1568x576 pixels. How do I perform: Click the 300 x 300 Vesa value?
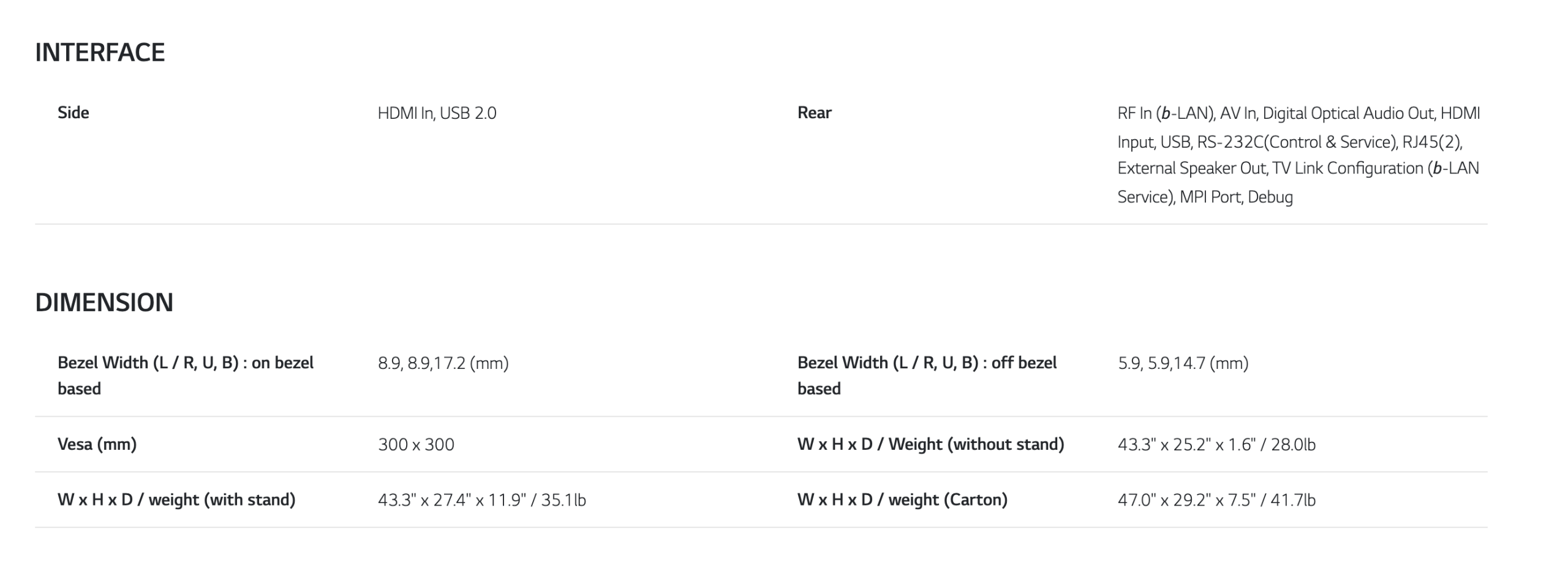(416, 445)
